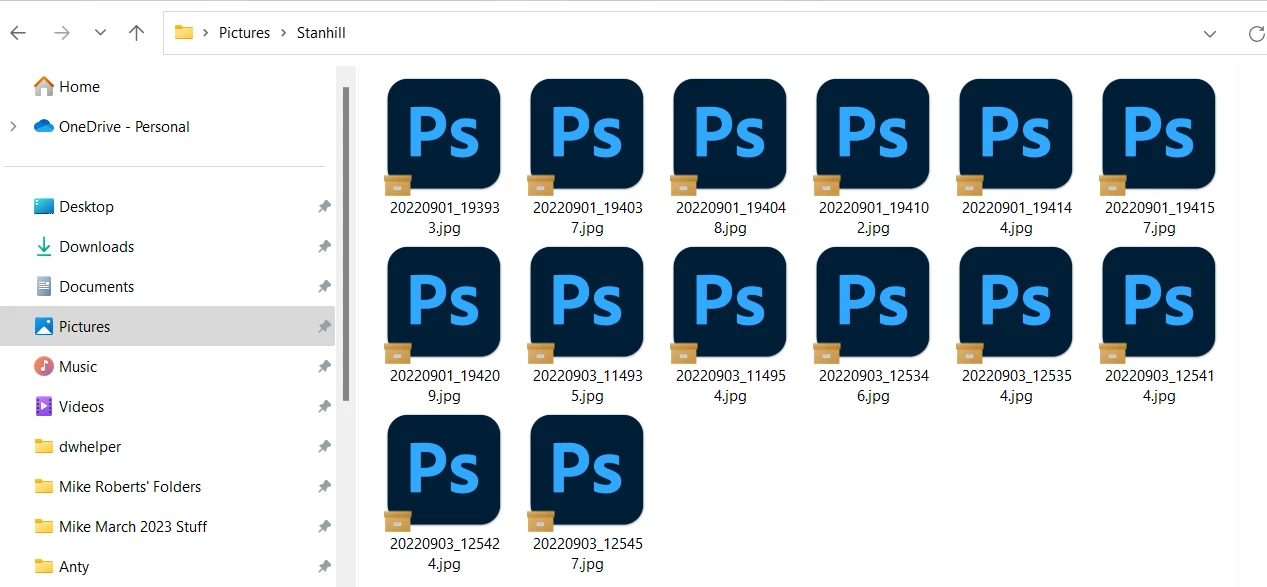Select Photoshop file 20220901_194209.jpg icon

pos(444,303)
